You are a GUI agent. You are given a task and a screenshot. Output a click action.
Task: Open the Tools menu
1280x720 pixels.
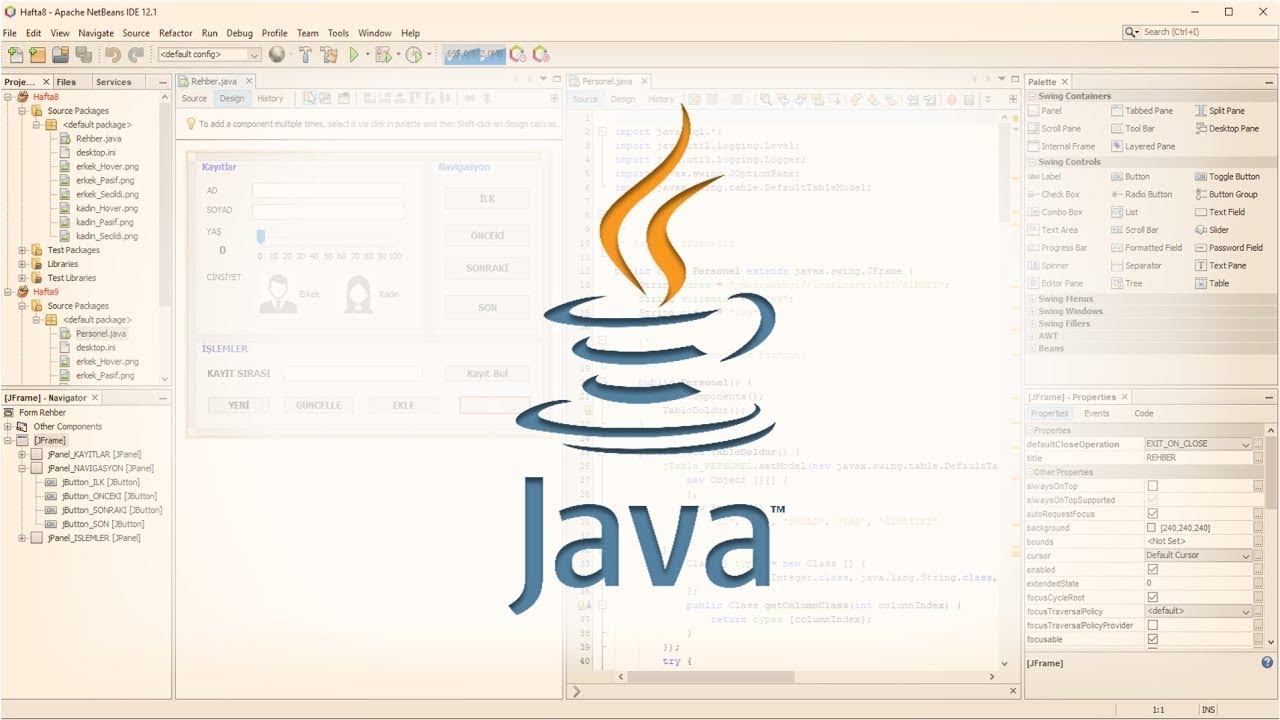click(338, 33)
